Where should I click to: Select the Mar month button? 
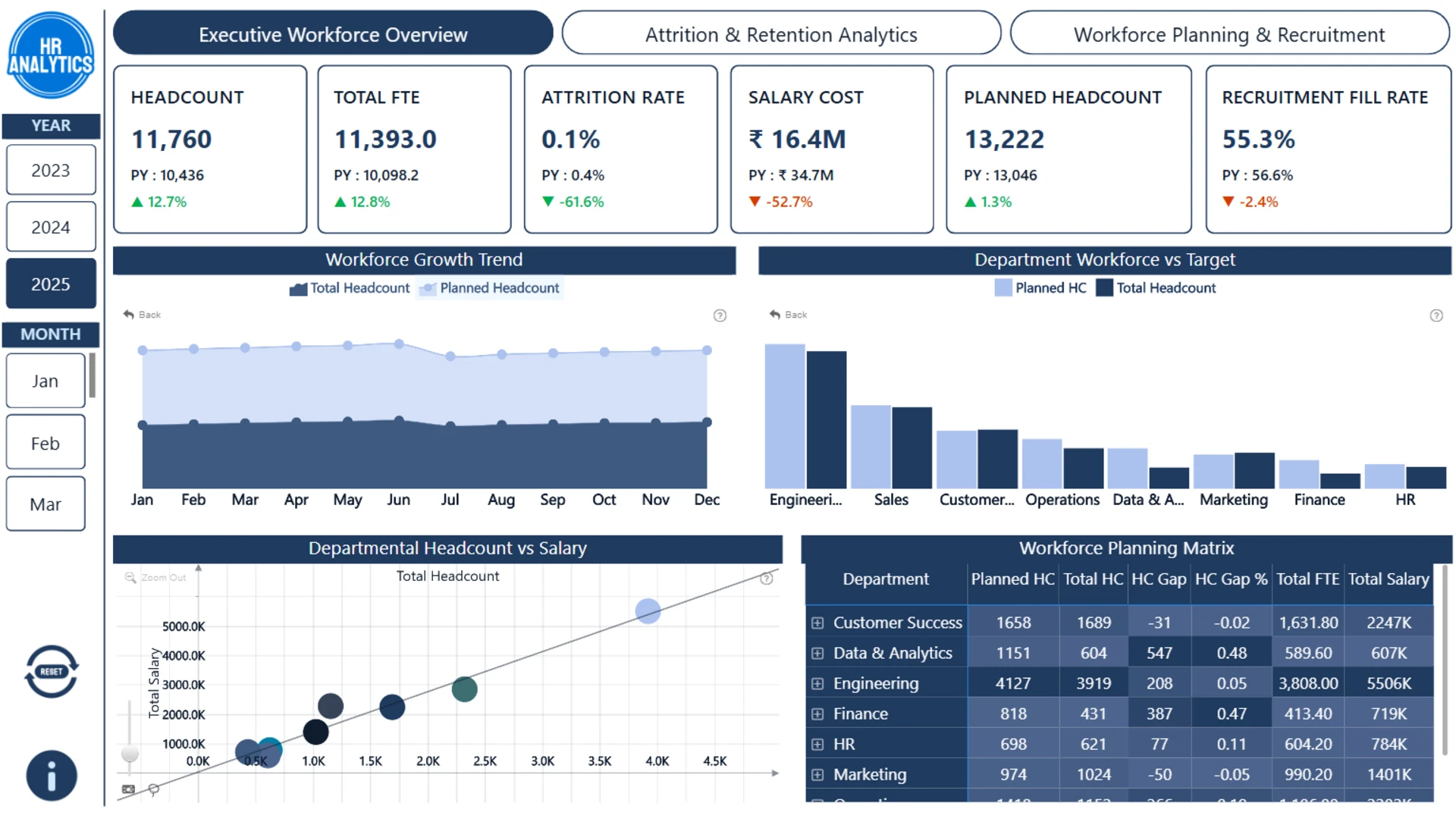click(x=45, y=504)
